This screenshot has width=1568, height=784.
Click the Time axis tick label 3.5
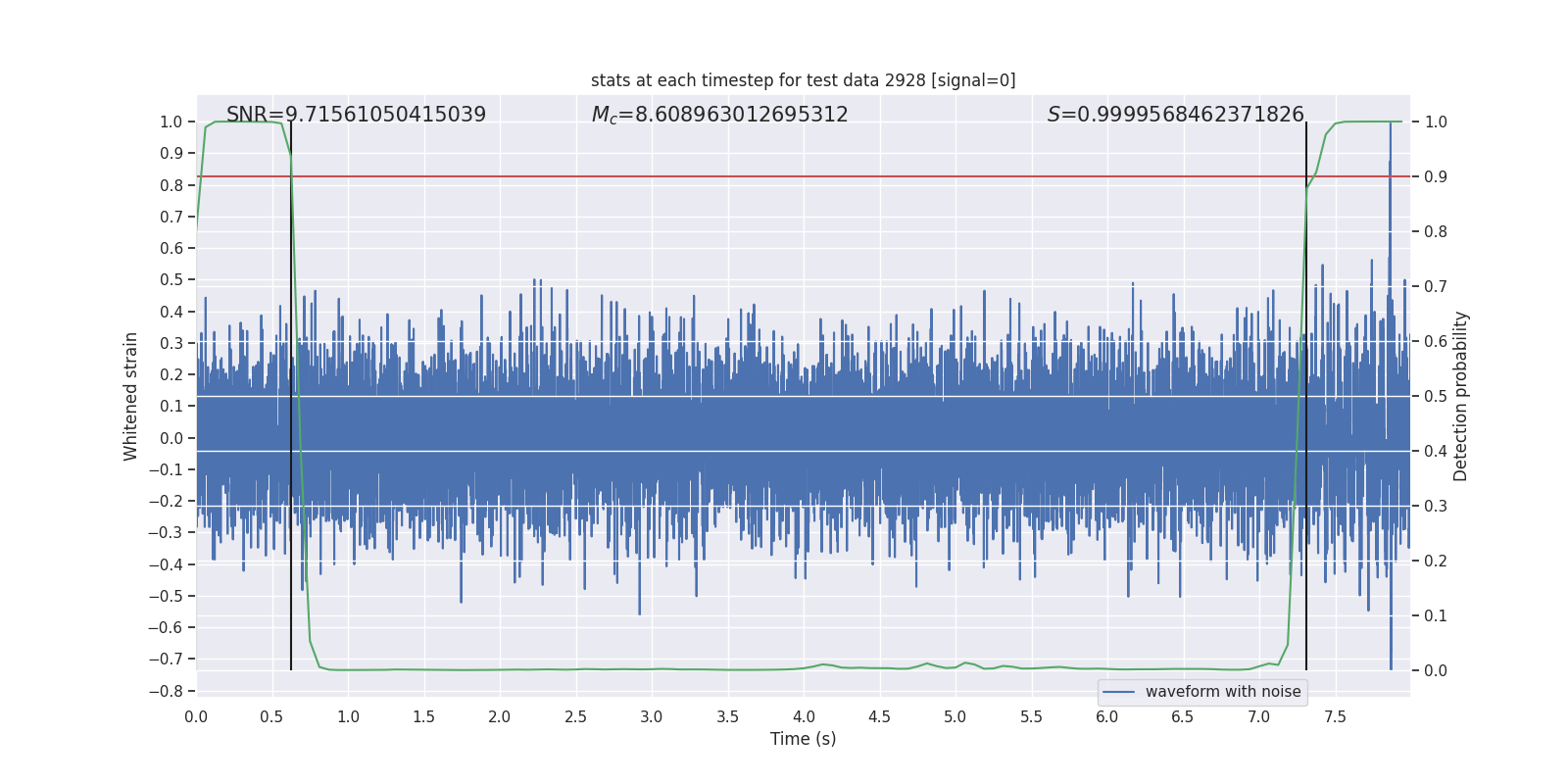(x=728, y=716)
